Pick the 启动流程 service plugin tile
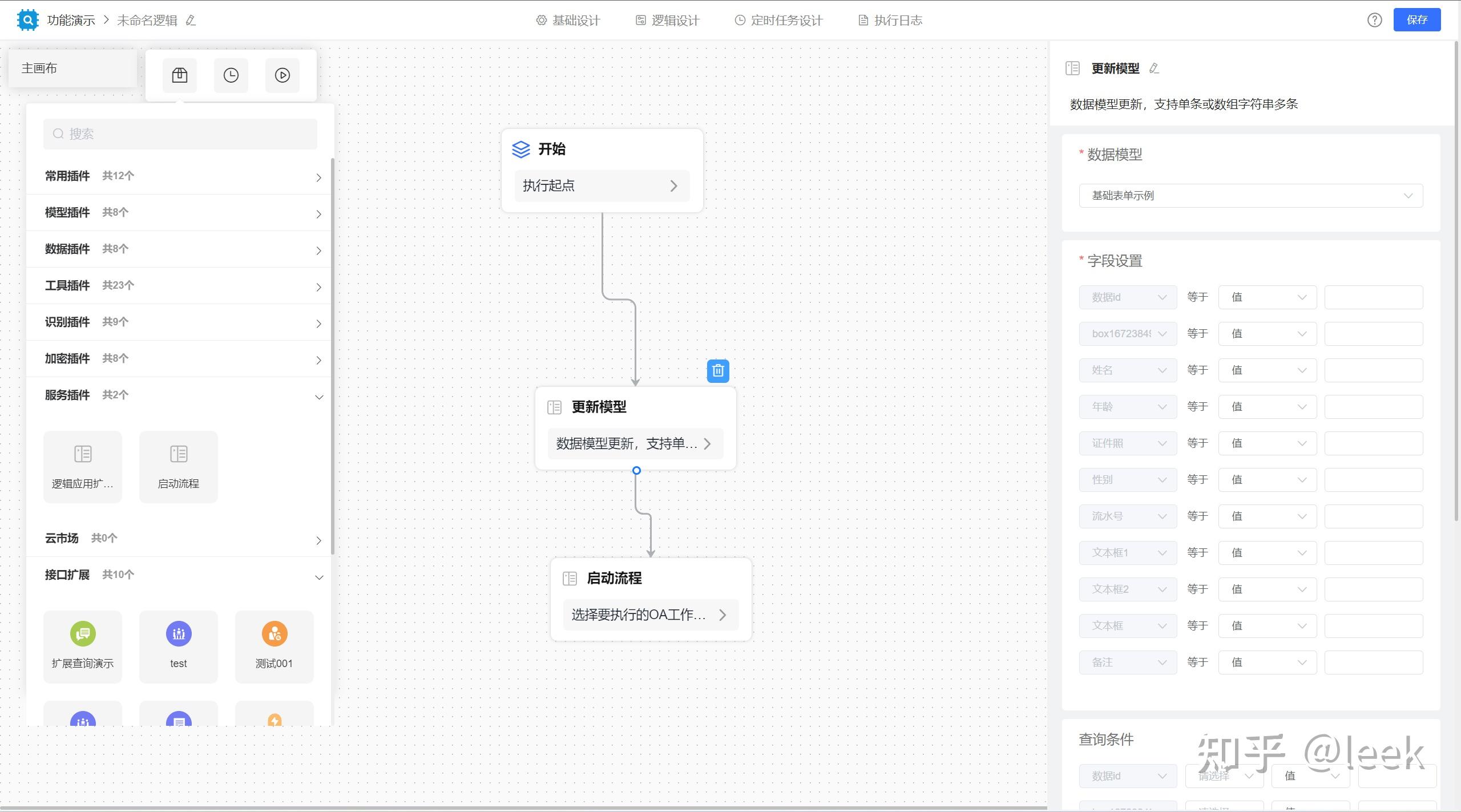 point(178,466)
